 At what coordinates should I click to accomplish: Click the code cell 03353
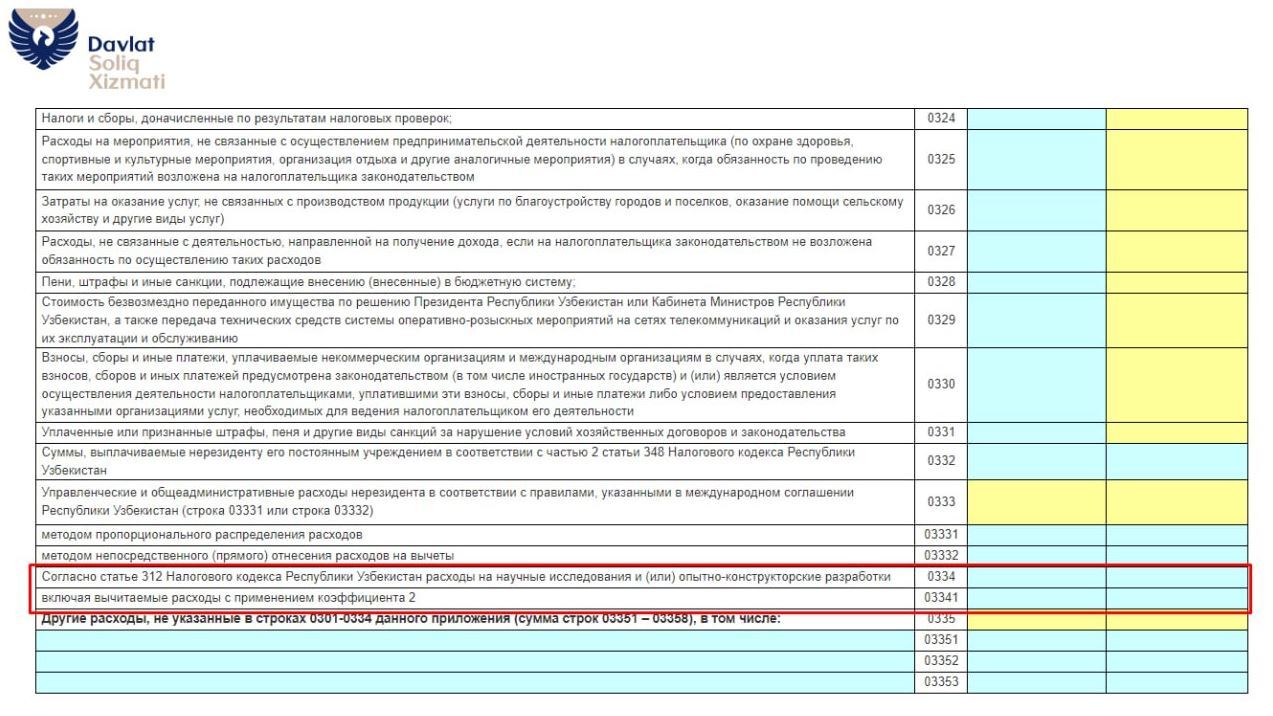pyautogui.click(x=940, y=682)
